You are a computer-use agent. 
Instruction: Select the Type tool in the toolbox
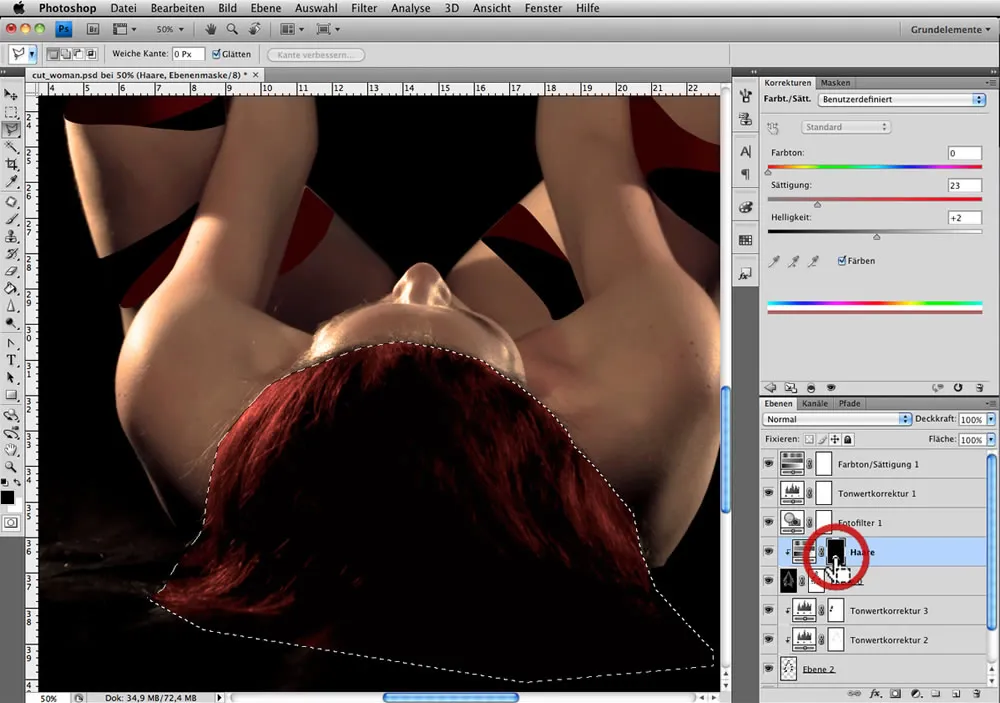pyautogui.click(x=11, y=359)
